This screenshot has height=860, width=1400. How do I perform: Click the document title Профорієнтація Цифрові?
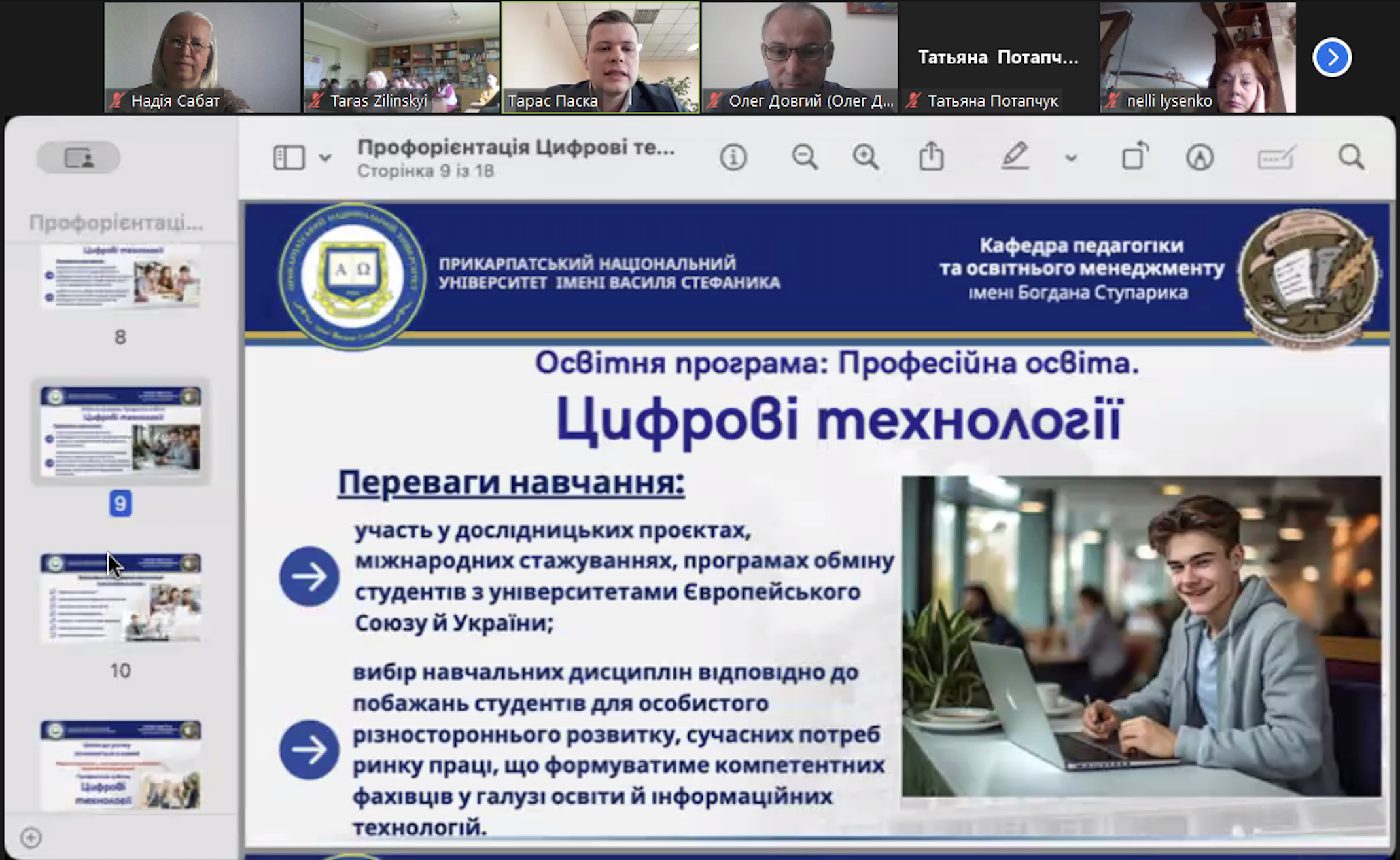click(x=516, y=148)
